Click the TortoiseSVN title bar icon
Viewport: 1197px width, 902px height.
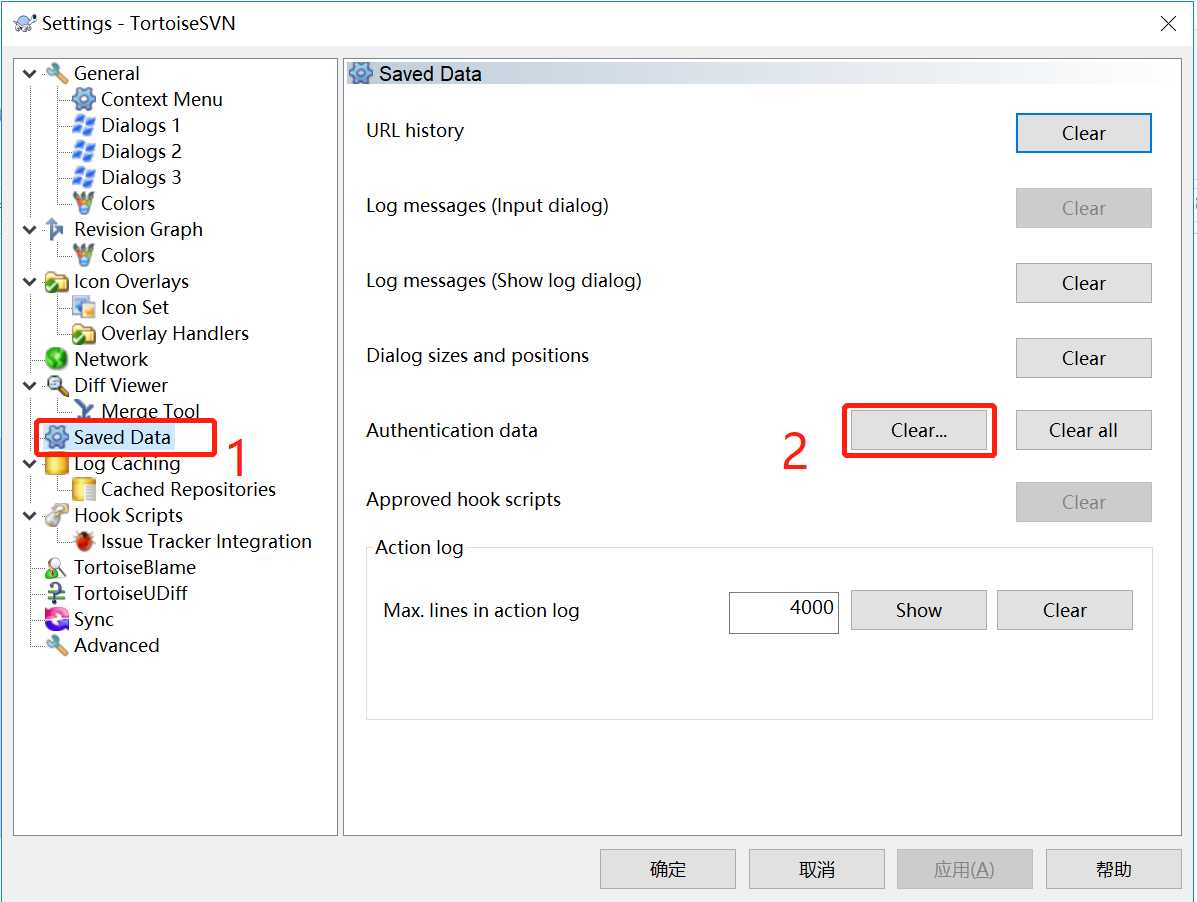(24, 23)
